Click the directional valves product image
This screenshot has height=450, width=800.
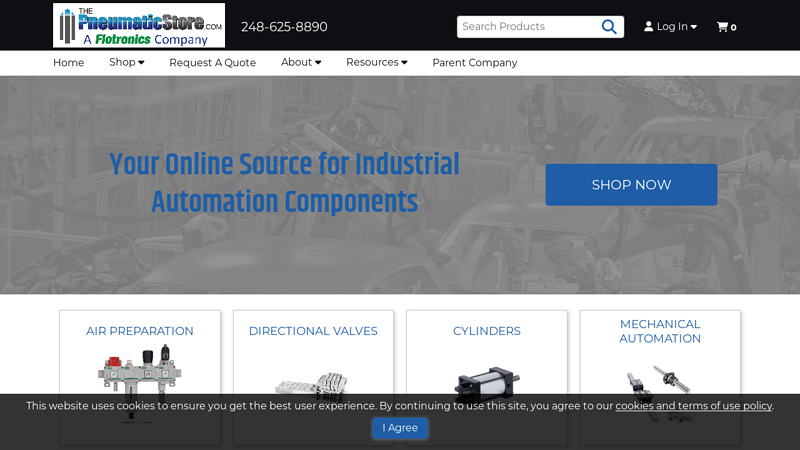click(312, 386)
